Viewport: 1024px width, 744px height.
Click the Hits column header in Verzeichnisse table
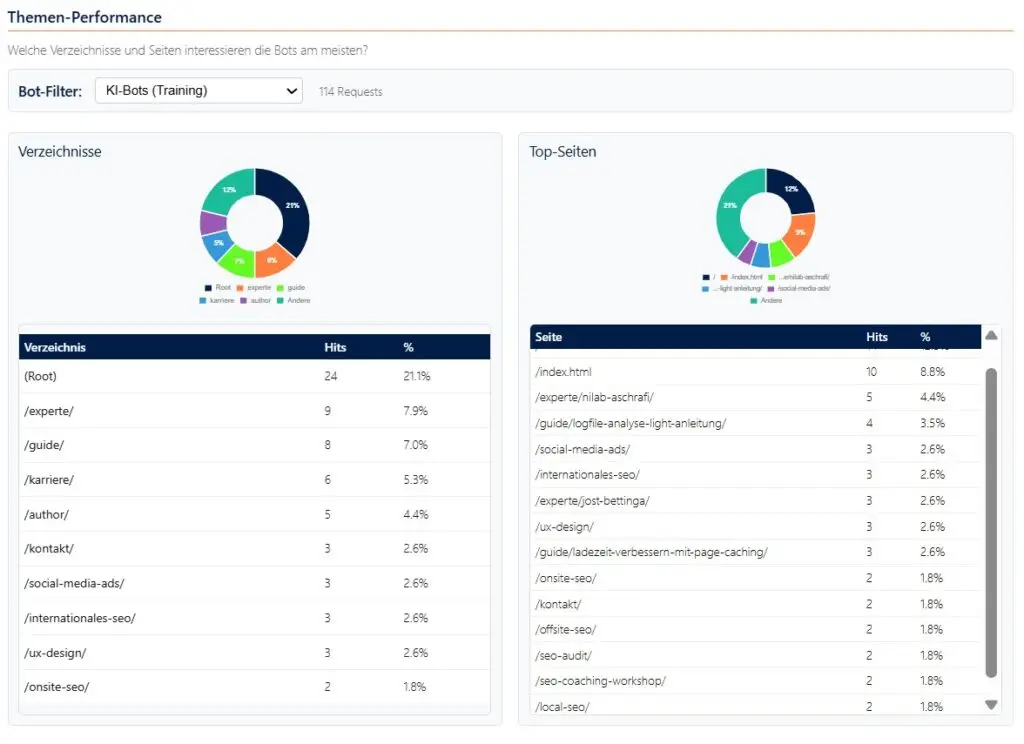(x=334, y=346)
